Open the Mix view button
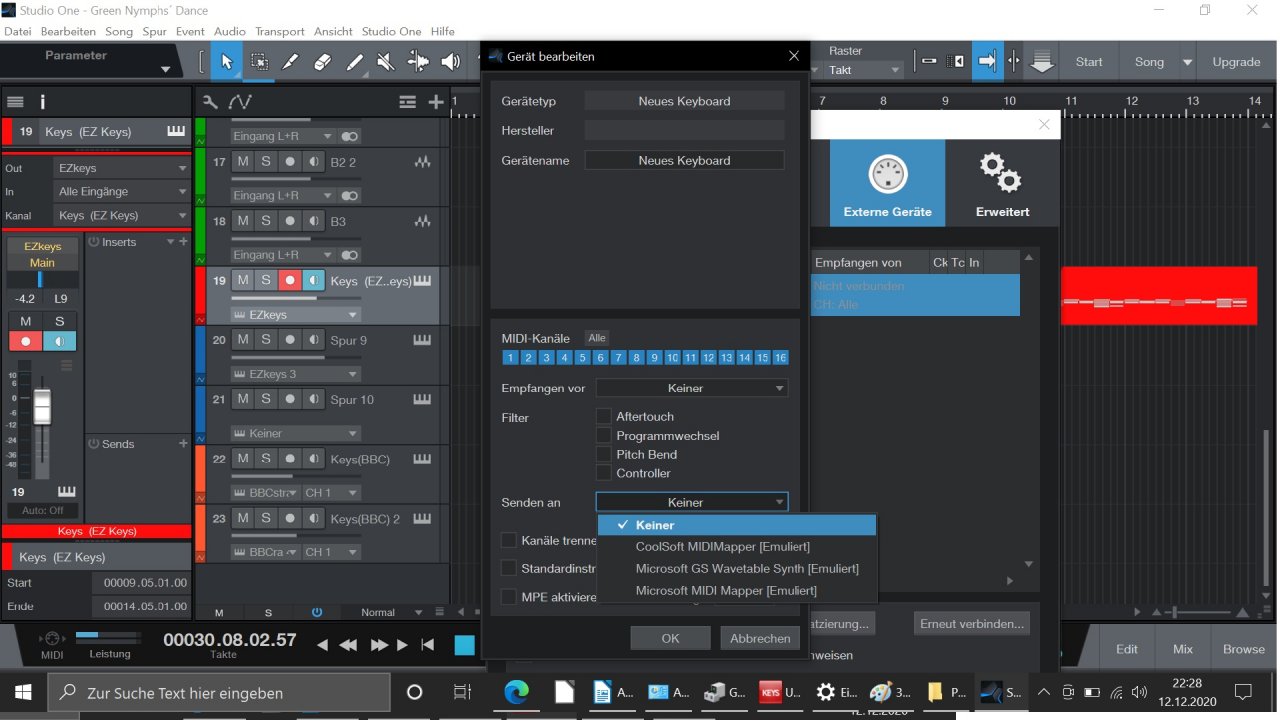Image resolution: width=1280 pixels, height=724 pixels. tap(1183, 649)
